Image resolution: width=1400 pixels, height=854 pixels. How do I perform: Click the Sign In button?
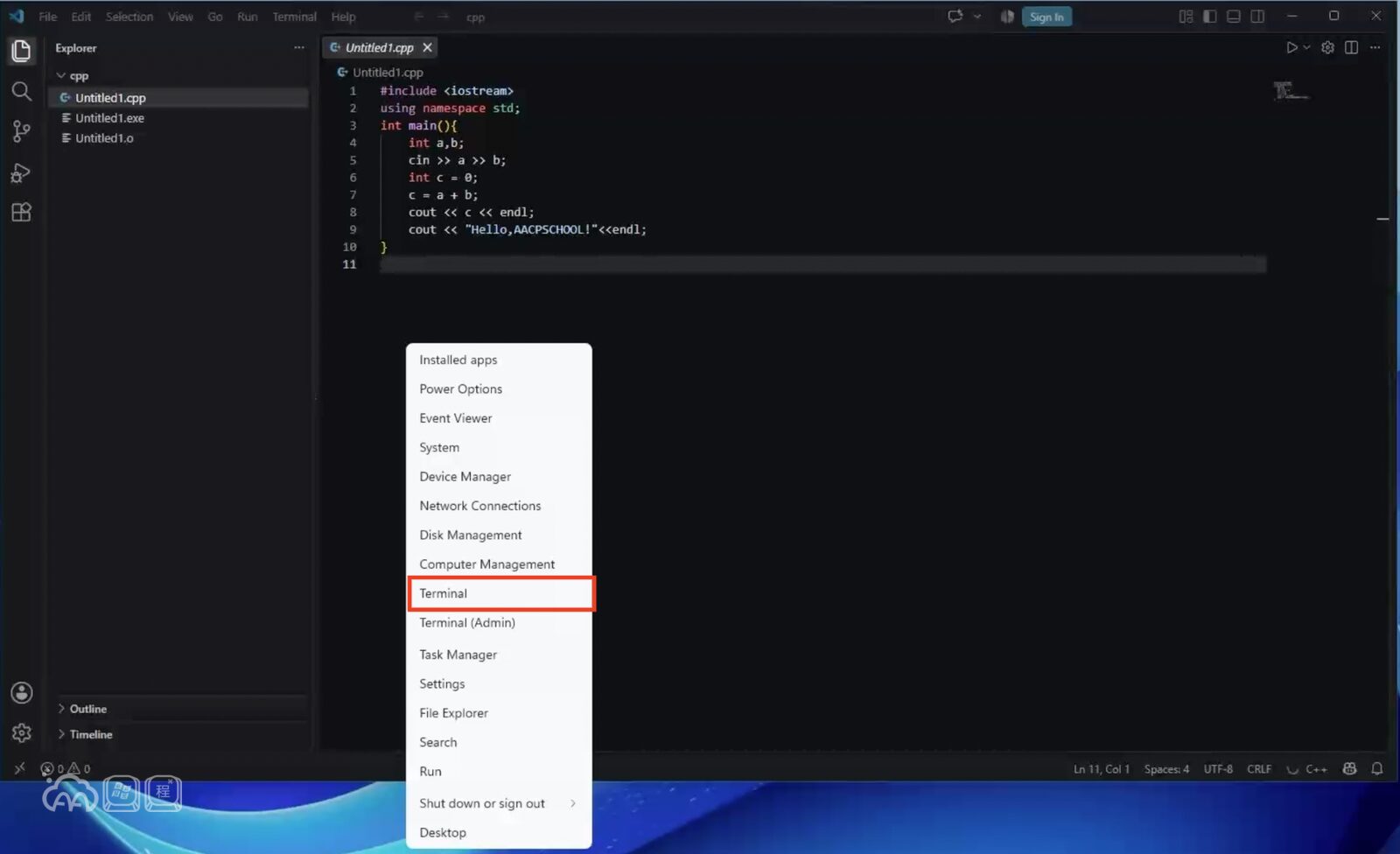(1046, 17)
